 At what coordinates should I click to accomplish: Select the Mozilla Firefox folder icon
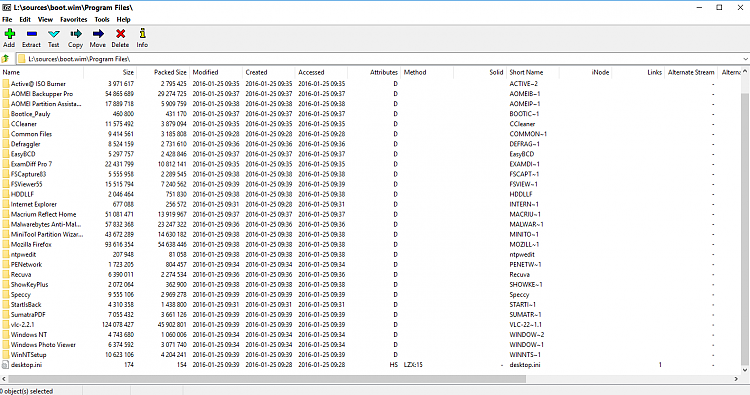pos(6,244)
